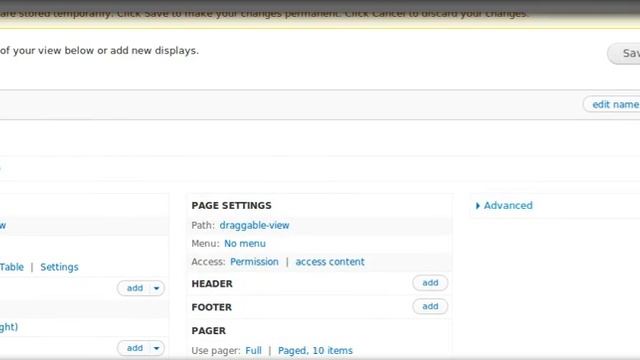Select the 'Access:' label
The width and height of the screenshot is (640, 360).
[208, 262]
